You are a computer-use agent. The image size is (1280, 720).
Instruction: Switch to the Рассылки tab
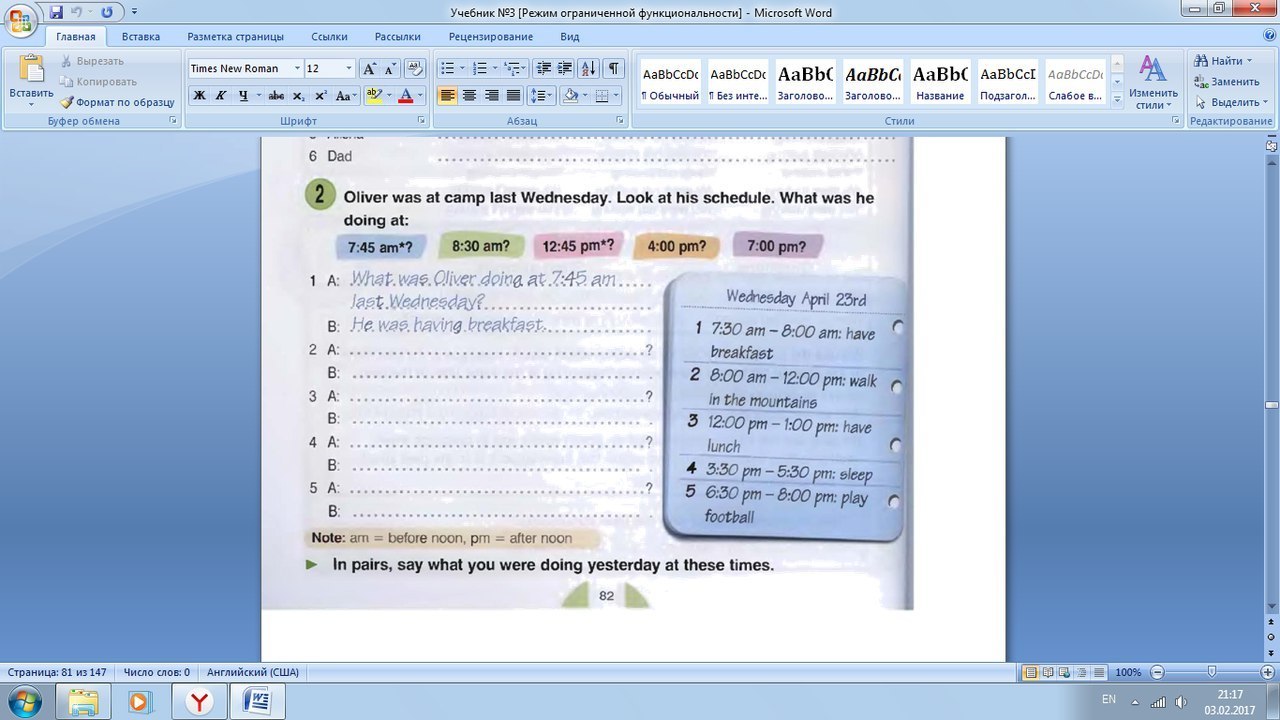click(397, 37)
